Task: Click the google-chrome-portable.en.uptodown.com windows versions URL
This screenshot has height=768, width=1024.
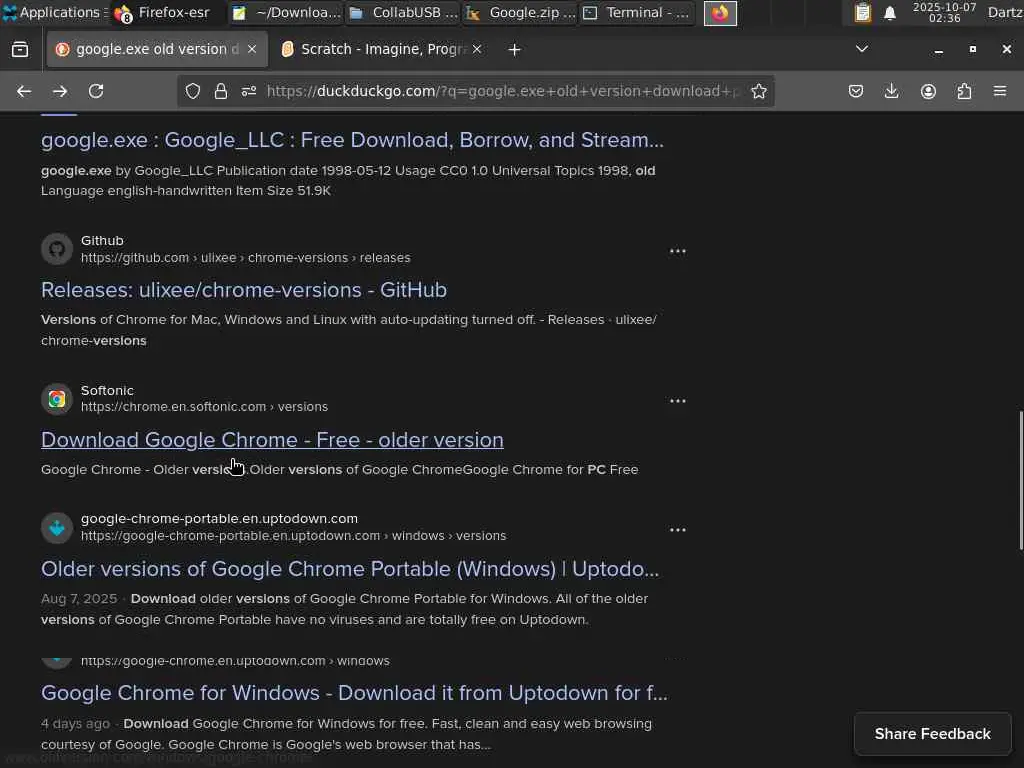Action: coord(293,536)
